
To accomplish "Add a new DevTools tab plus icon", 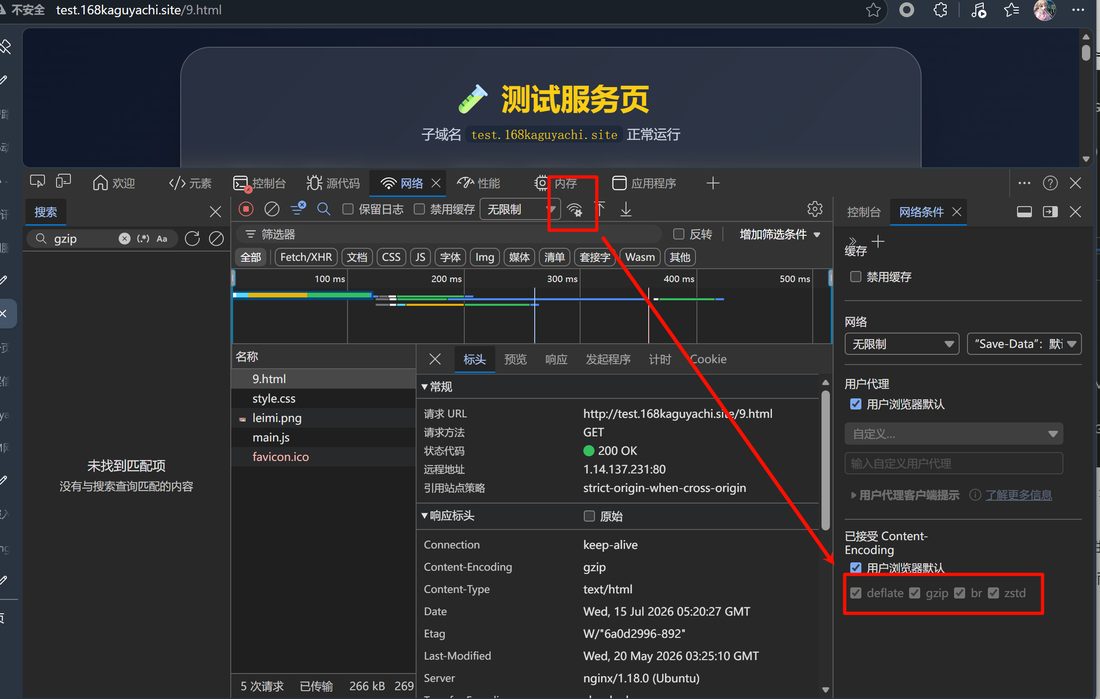I will coord(713,183).
